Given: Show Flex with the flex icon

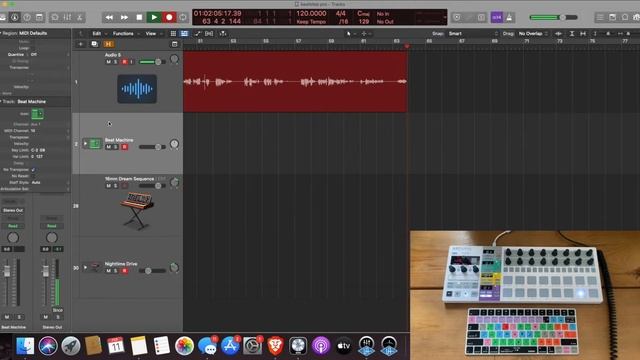Looking at the screenshot, I should click(x=209, y=33).
